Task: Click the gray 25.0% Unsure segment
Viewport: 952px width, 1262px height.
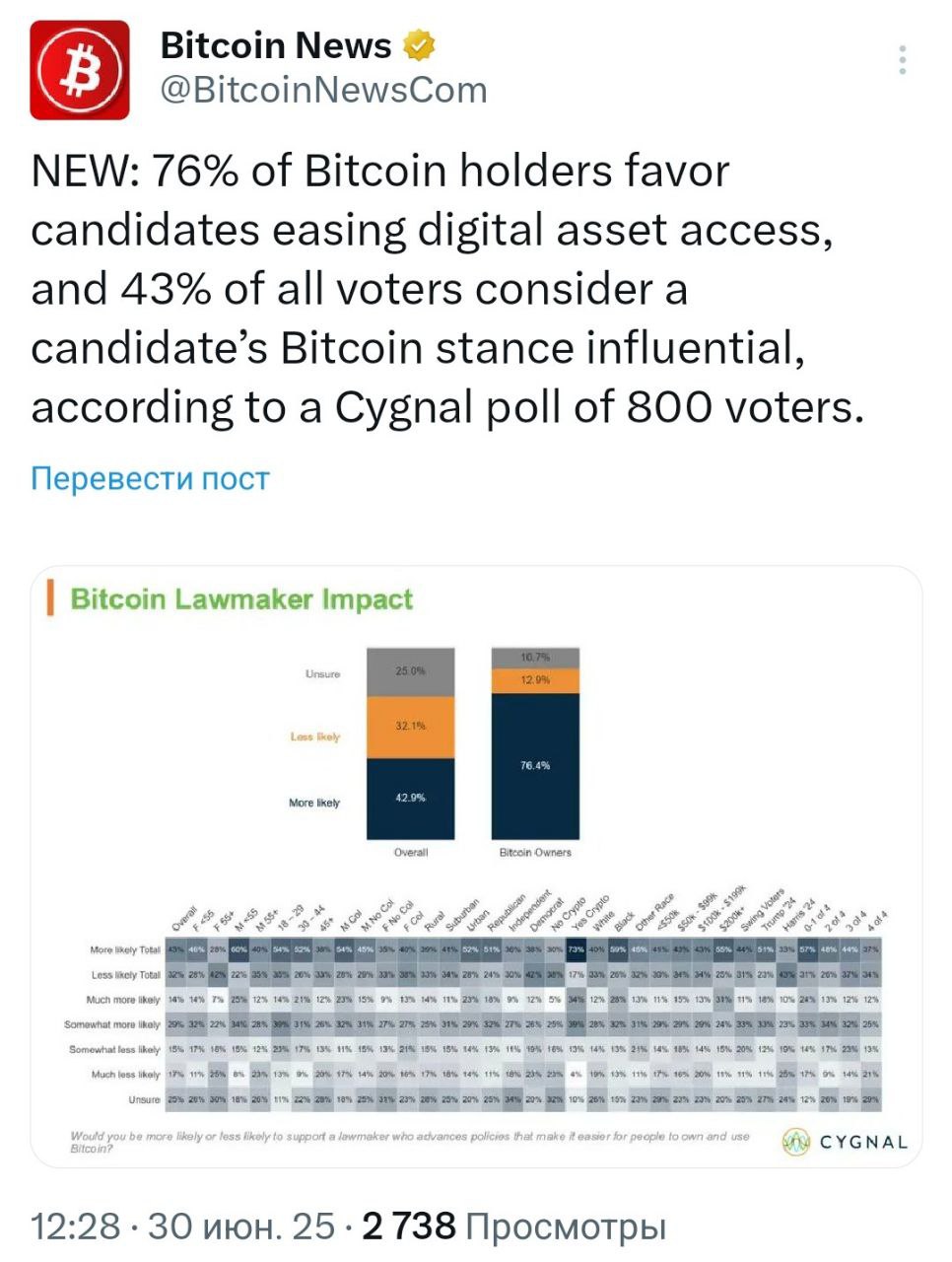Action: pyautogui.click(x=411, y=672)
